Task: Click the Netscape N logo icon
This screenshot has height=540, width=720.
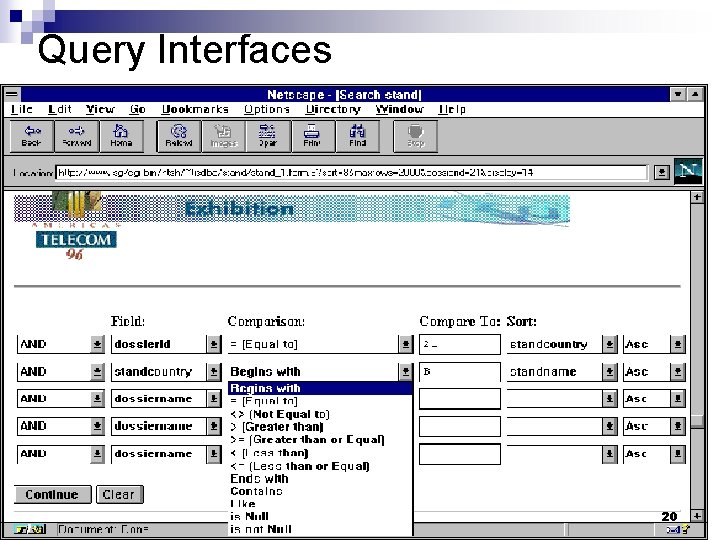Action: 688,171
